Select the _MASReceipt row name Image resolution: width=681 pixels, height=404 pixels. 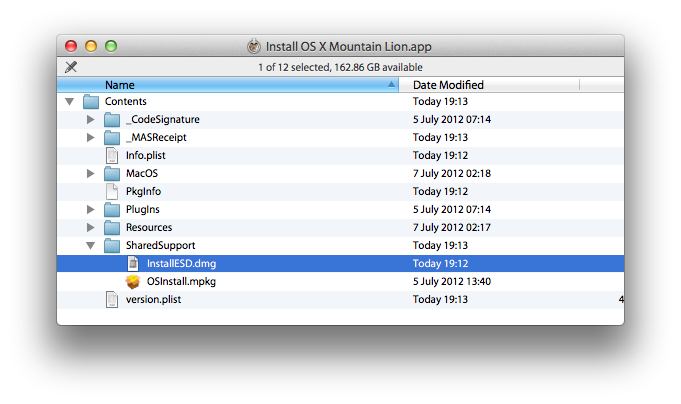pyautogui.click(x=156, y=138)
